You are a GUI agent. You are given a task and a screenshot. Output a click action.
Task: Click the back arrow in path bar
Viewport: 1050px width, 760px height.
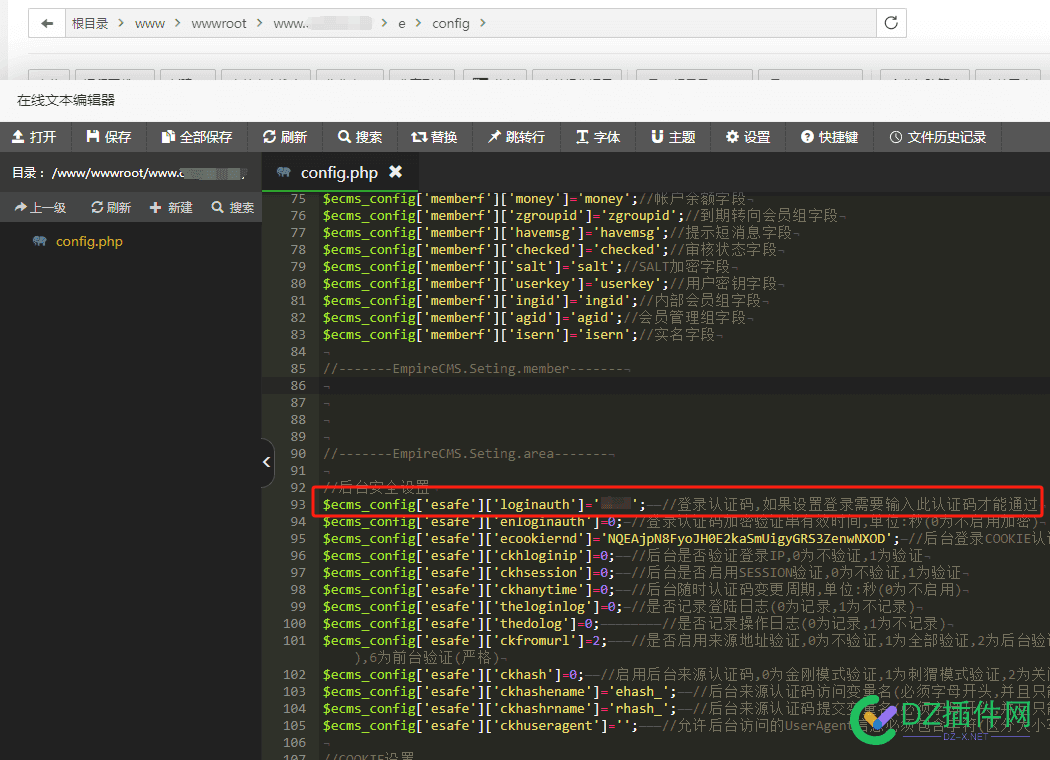47,23
